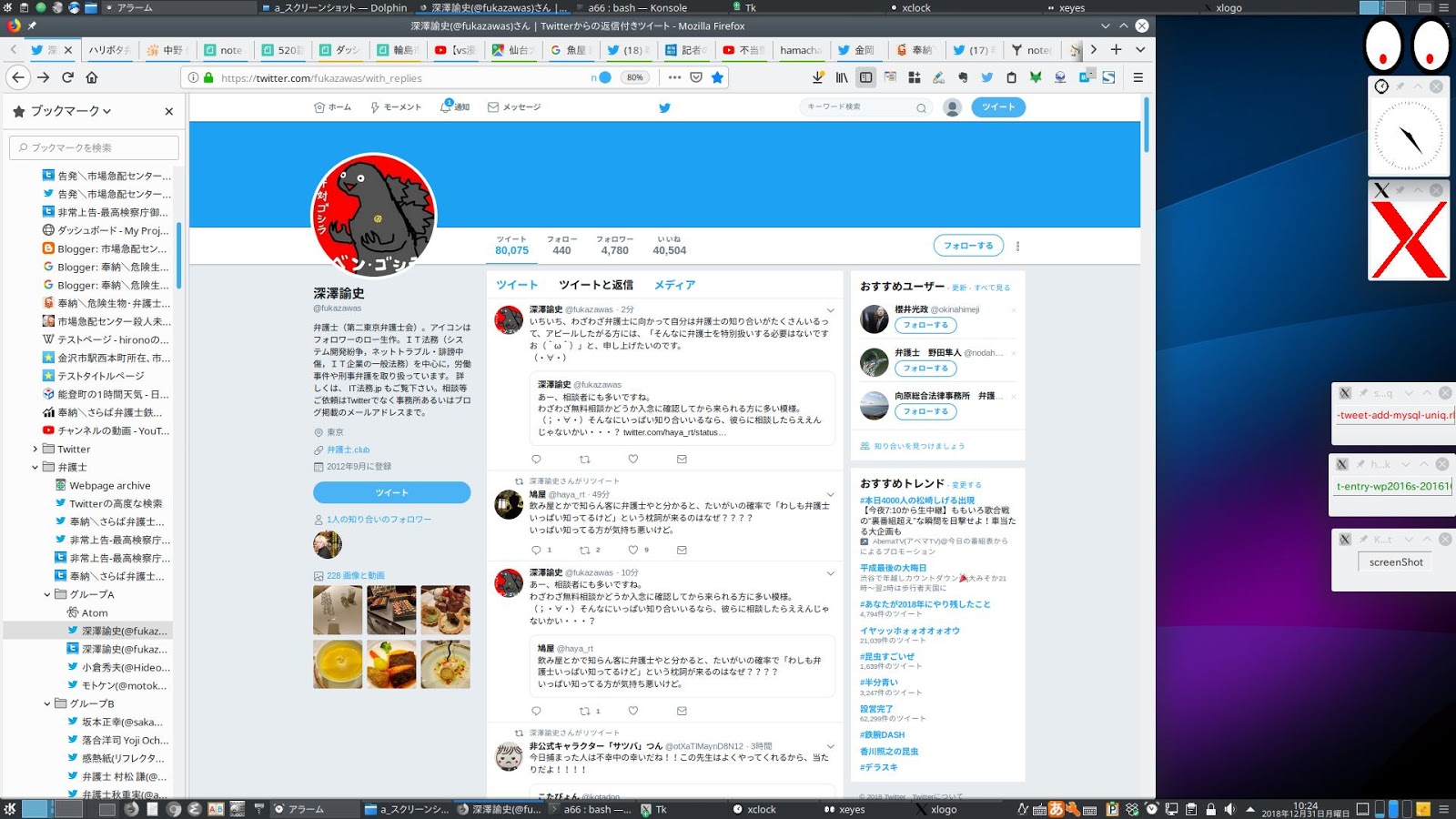Image resolution: width=1456 pixels, height=819 pixels.
Task: Click the header ツイート compose button
Action: [x=998, y=107]
